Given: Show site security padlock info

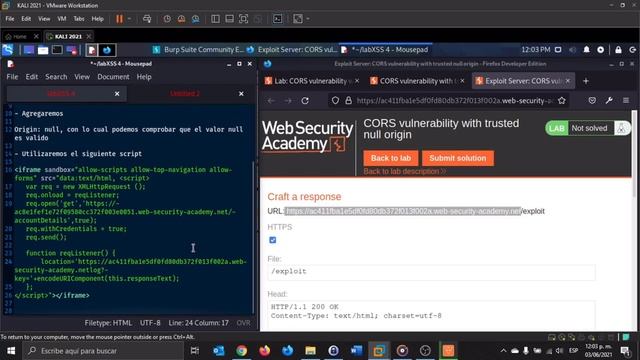Looking at the screenshot, I should click(x=348, y=100).
